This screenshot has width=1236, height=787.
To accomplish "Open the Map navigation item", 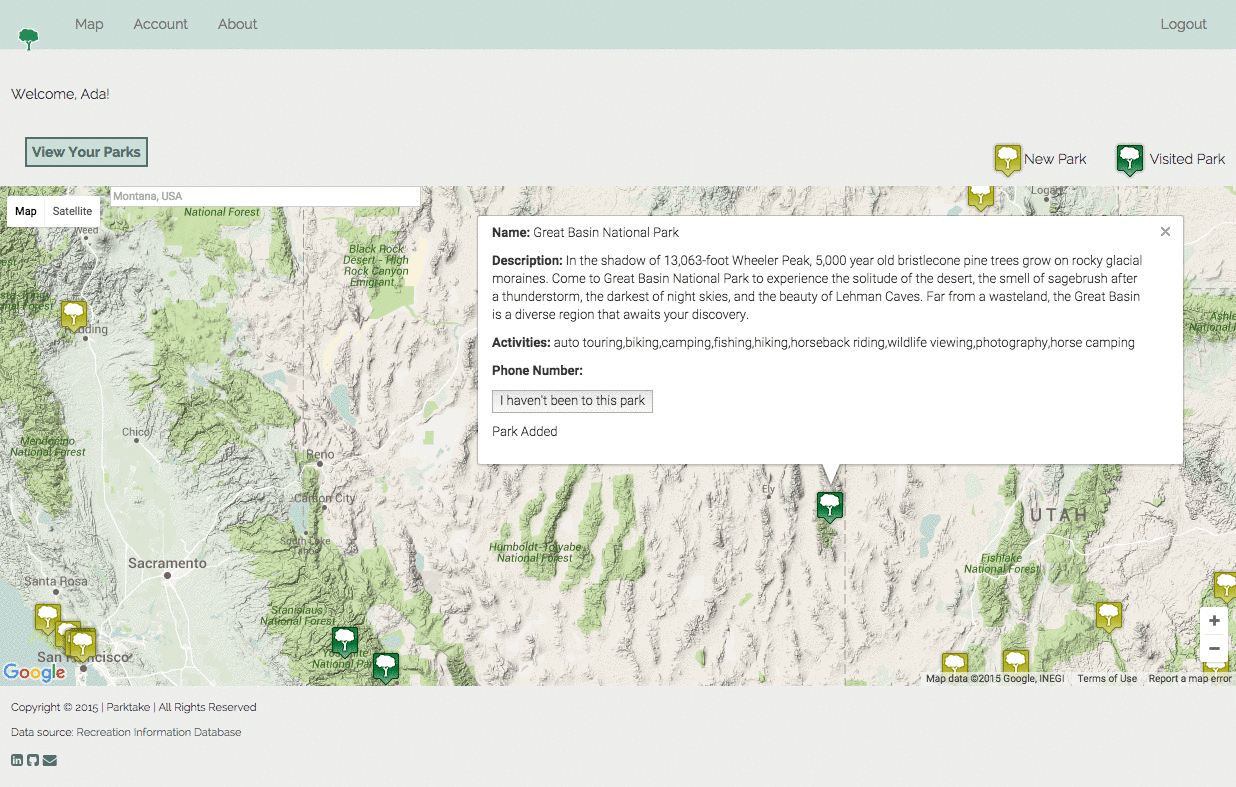I will (89, 24).
